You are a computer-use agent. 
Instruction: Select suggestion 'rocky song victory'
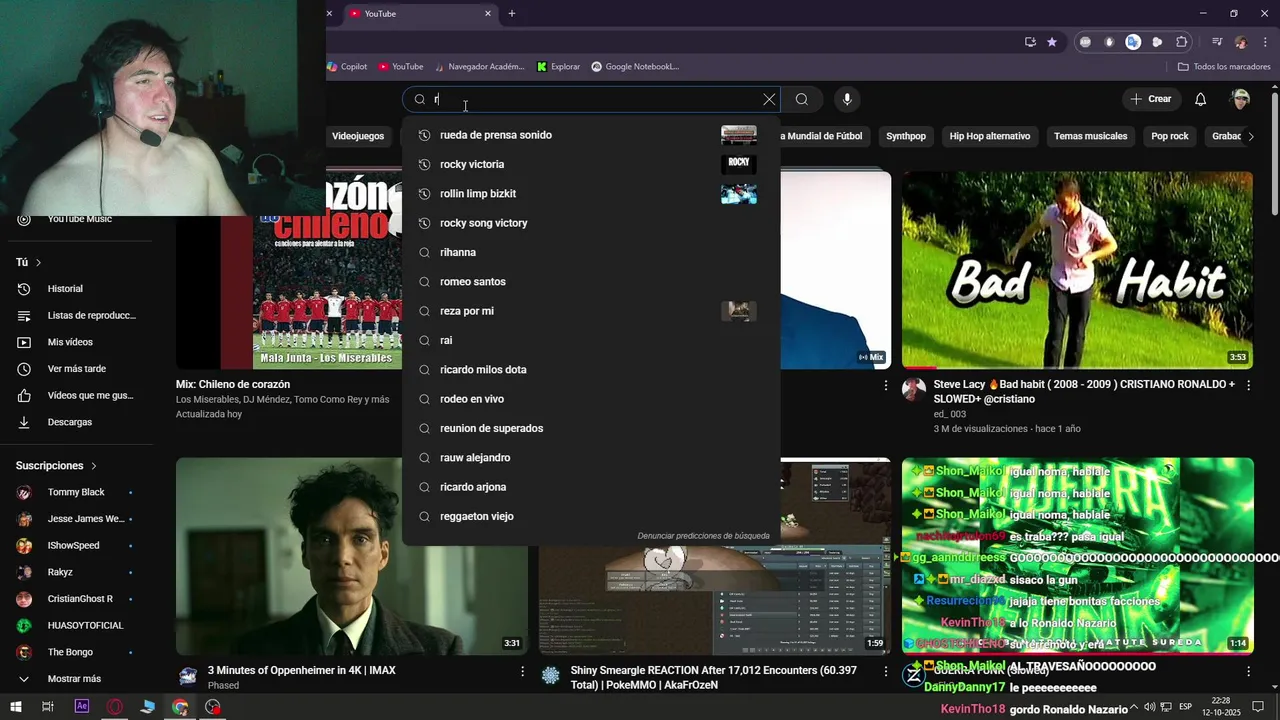(x=591, y=223)
